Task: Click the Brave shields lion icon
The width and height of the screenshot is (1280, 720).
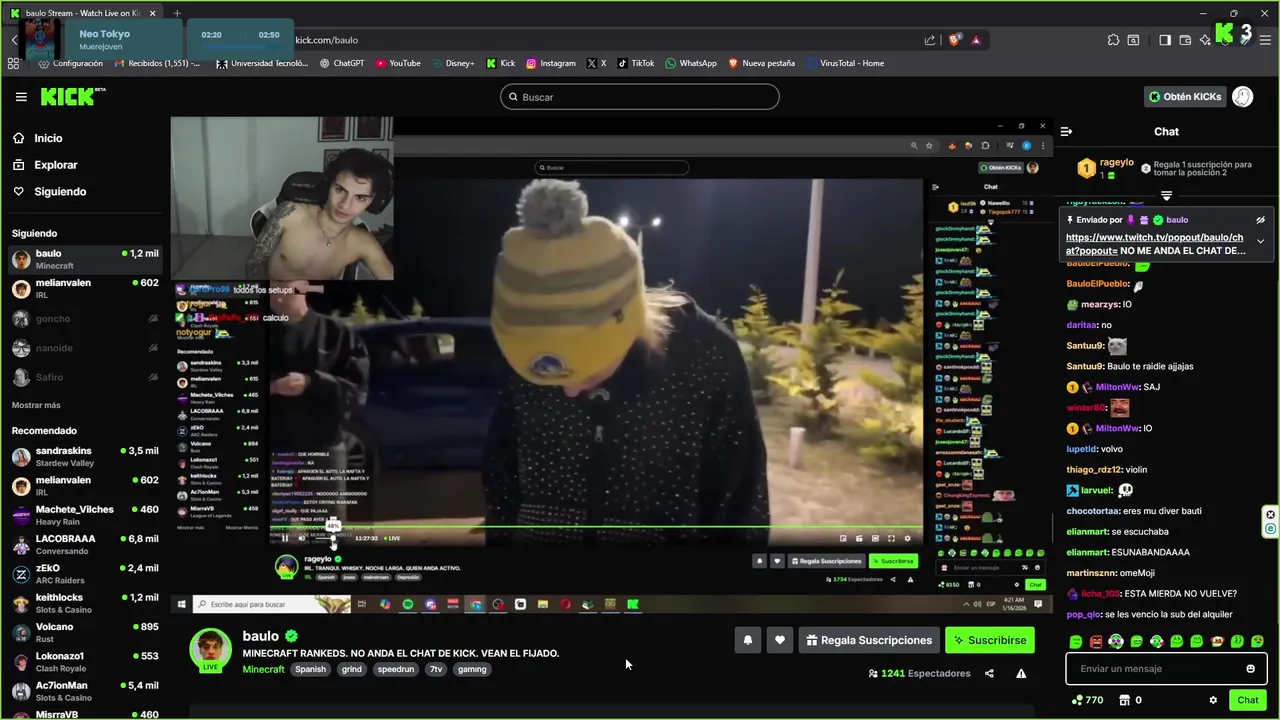Action: coord(954,40)
